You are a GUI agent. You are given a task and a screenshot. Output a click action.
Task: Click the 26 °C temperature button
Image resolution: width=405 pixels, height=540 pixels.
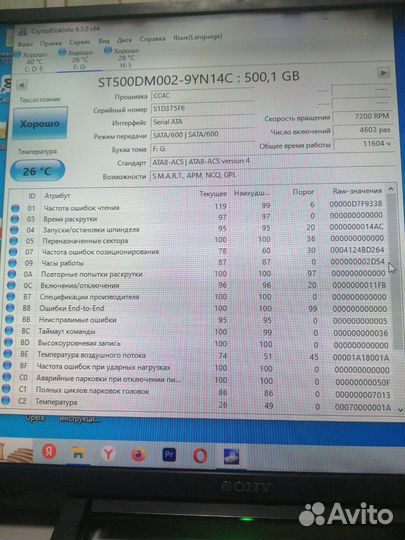click(x=38, y=171)
